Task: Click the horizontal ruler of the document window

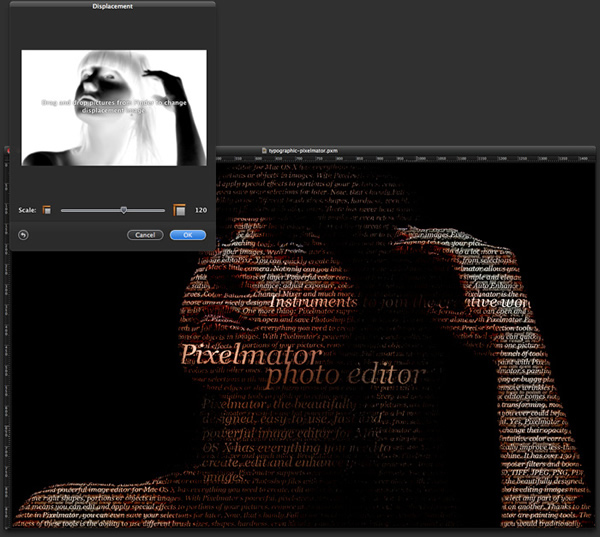Action: pos(406,158)
